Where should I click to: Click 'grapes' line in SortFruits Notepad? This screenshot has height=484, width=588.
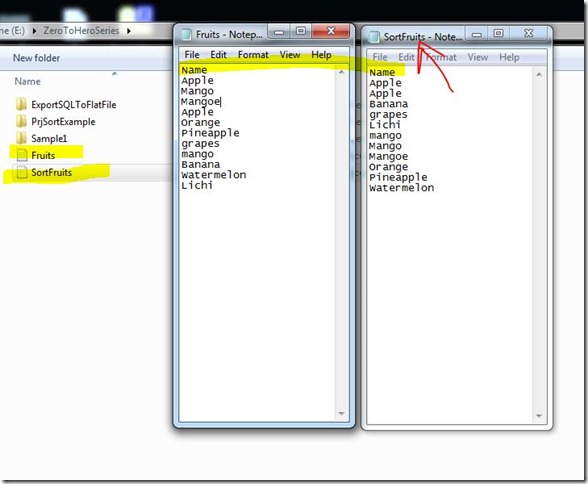(388, 114)
